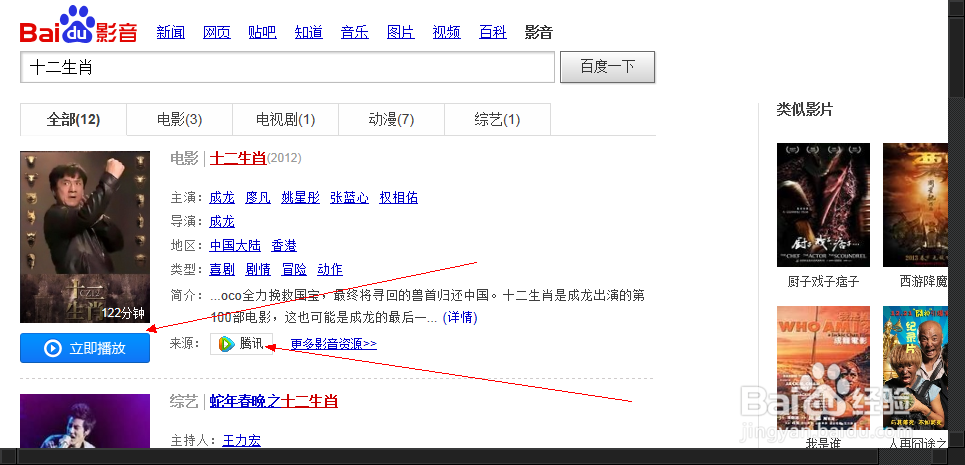This screenshot has width=965, height=465.
Task: Open actor link 成龙 in 主演 row
Action: click(x=222, y=197)
